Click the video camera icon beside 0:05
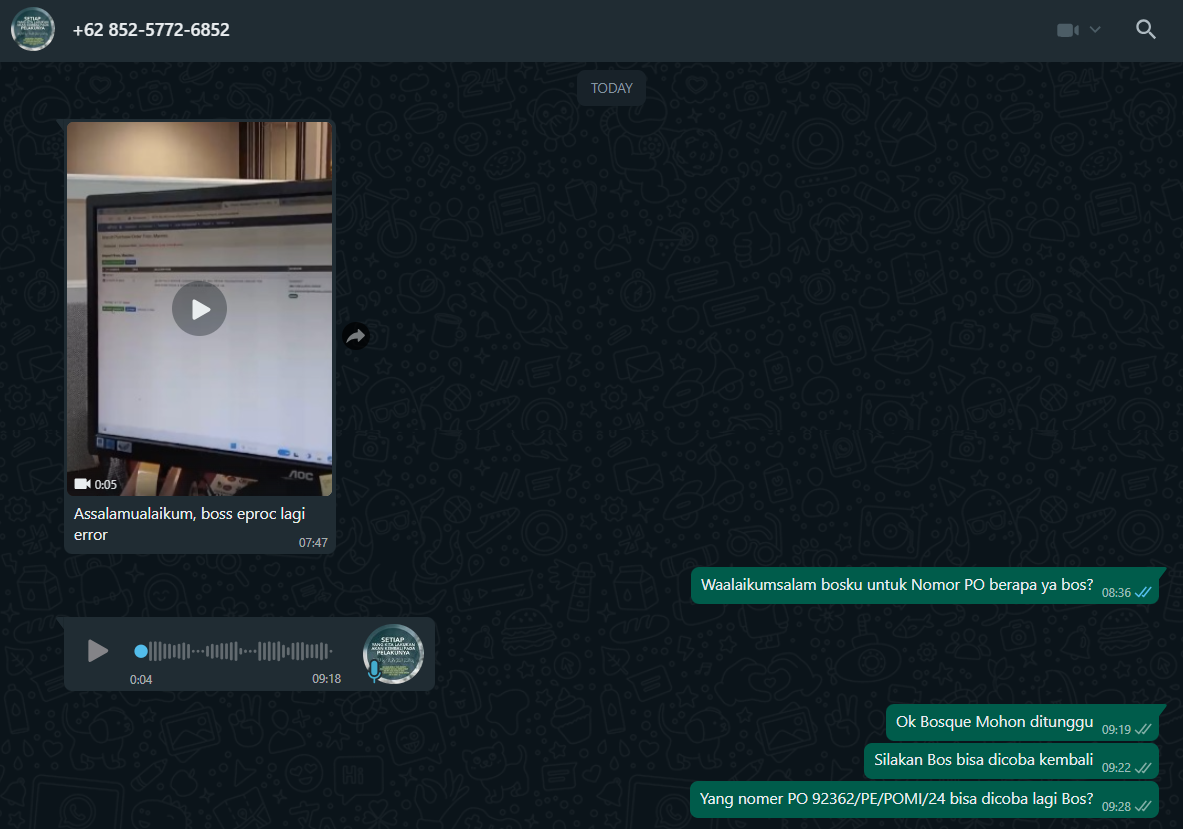Image resolution: width=1183 pixels, height=829 pixels. pos(82,484)
